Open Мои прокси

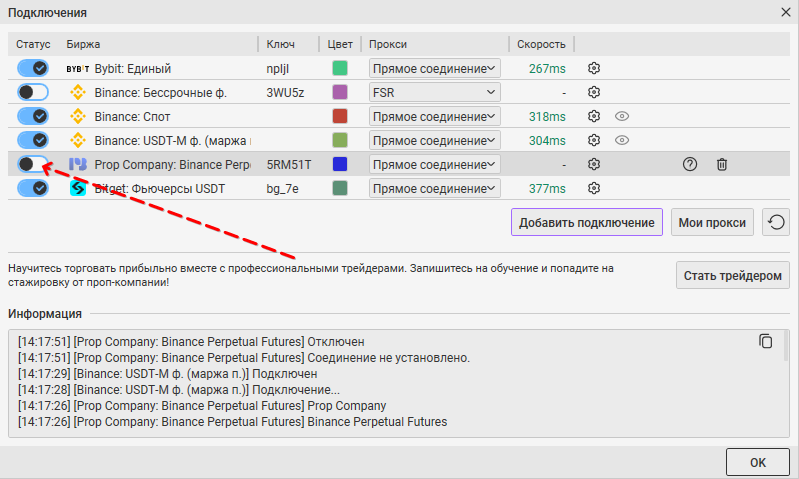712,222
